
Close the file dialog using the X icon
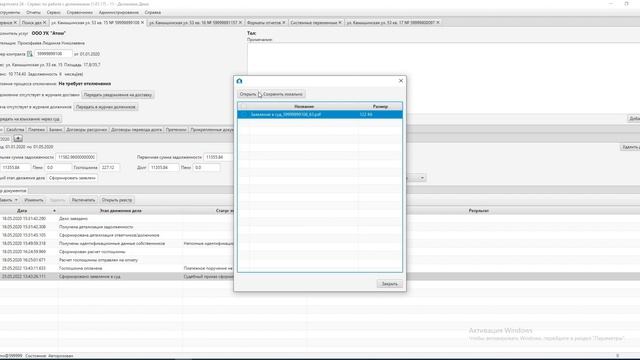pyautogui.click(x=401, y=81)
